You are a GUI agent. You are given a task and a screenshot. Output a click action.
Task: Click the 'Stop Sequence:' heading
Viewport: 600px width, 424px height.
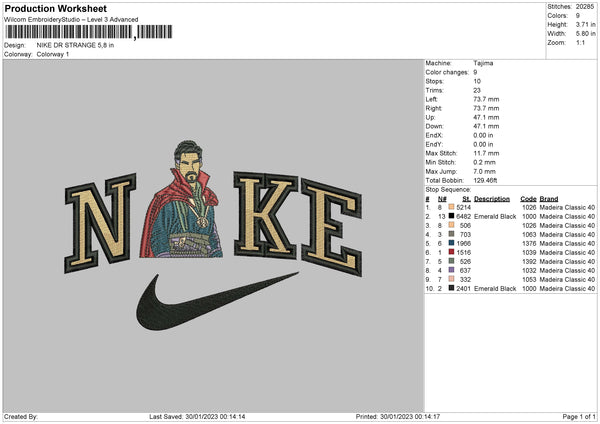coord(448,189)
